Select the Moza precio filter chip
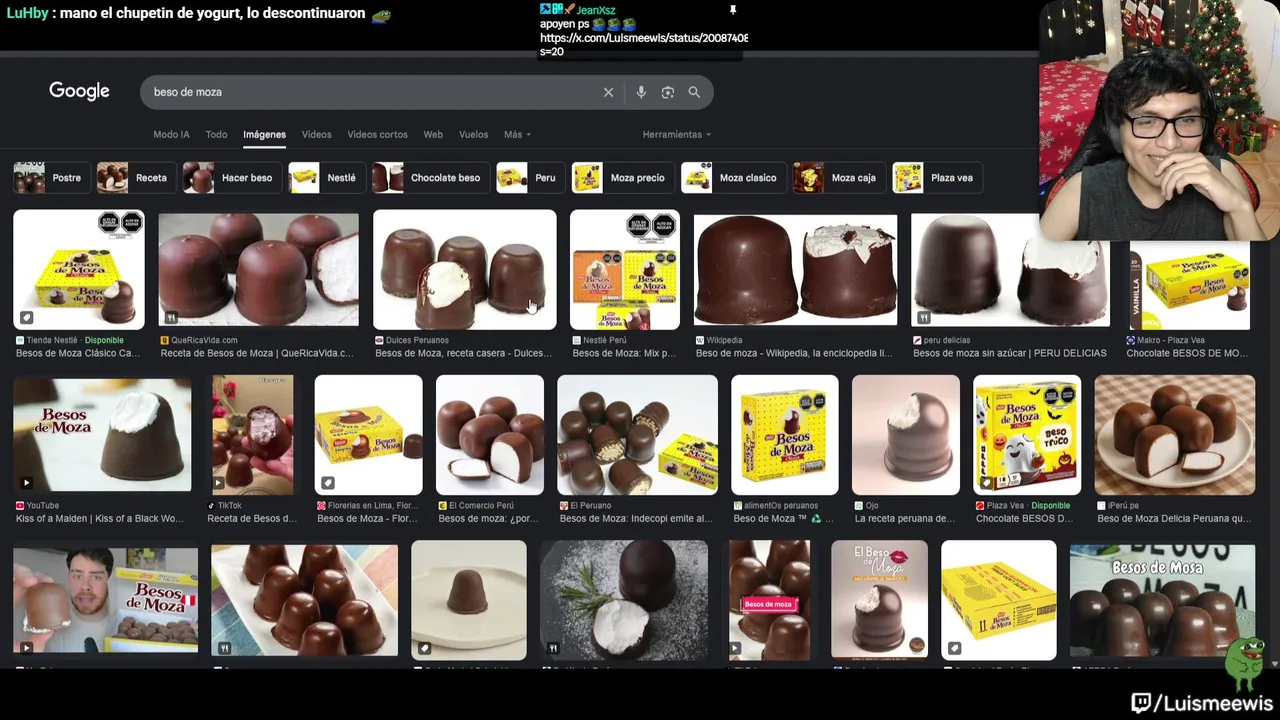The height and width of the screenshot is (720, 1280). (622, 178)
